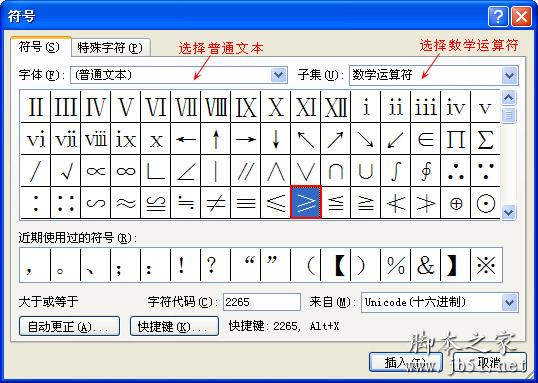Click the 插入 button
538x383 pixels.
406,362
